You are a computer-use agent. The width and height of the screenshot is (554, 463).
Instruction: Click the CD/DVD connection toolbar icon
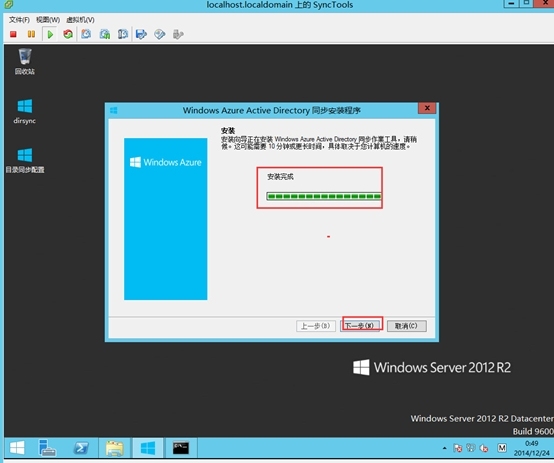coord(160,34)
